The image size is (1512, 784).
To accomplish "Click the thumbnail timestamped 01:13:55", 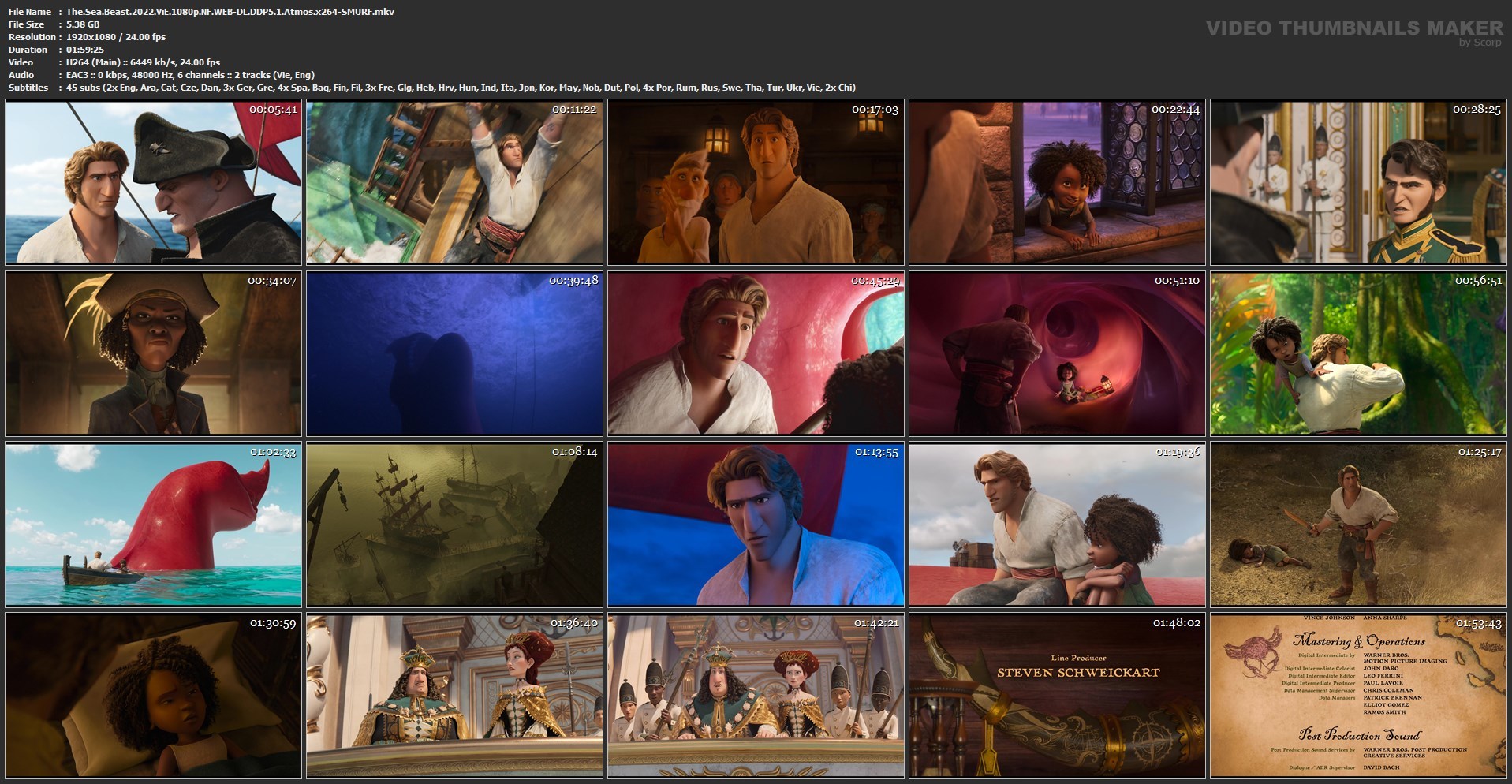I will coord(756,525).
